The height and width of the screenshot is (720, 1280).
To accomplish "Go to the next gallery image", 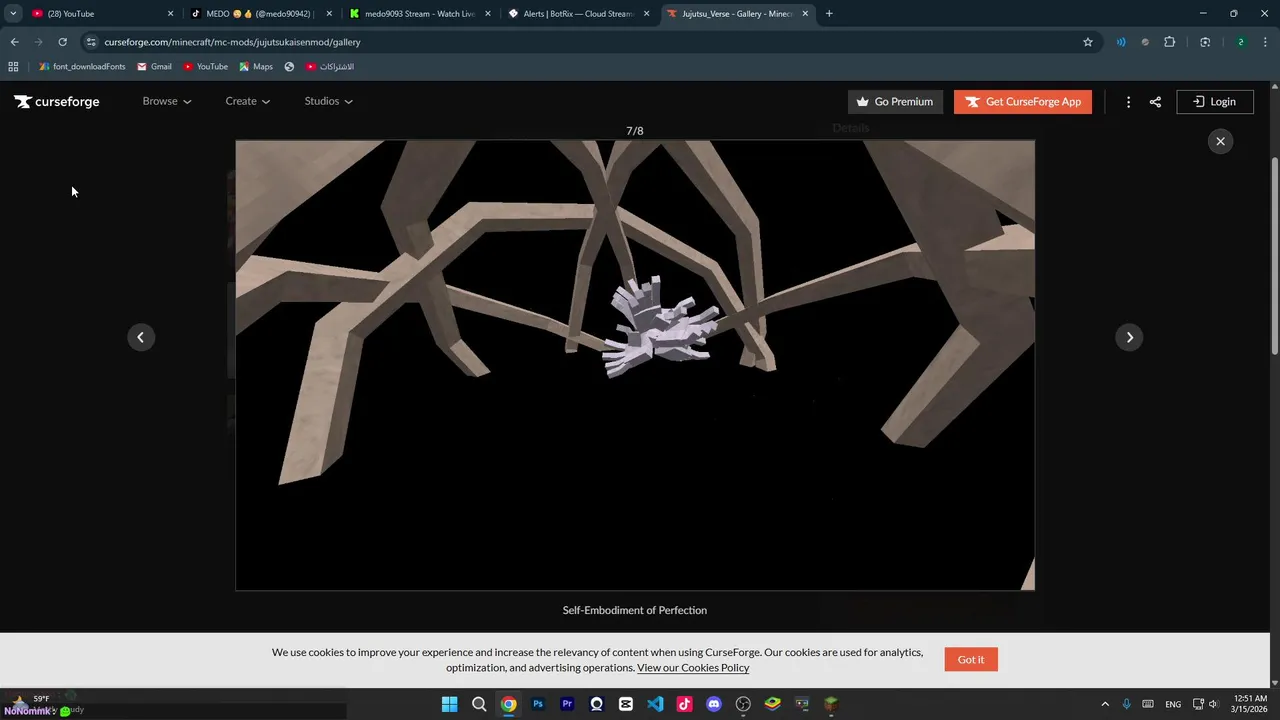I will coord(1129,337).
